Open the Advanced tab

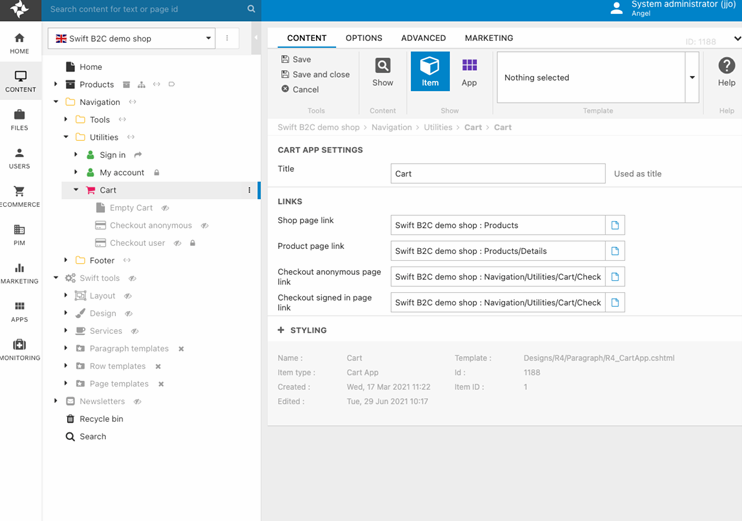point(423,38)
